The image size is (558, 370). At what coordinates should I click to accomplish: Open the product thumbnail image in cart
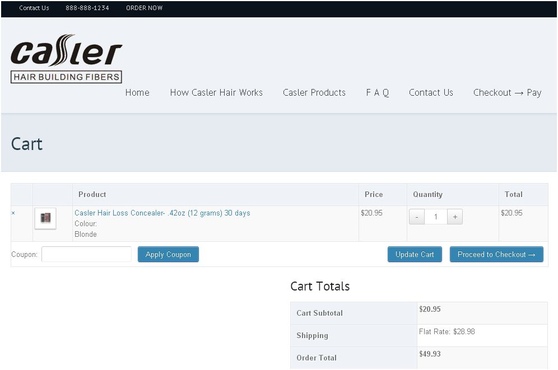[45, 218]
